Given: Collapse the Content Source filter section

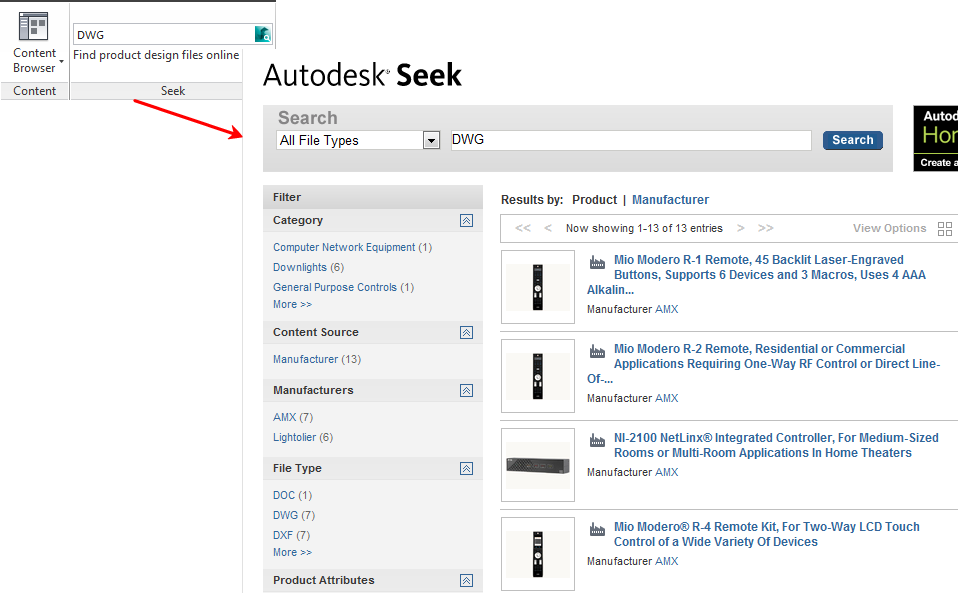Looking at the screenshot, I should click(x=466, y=333).
